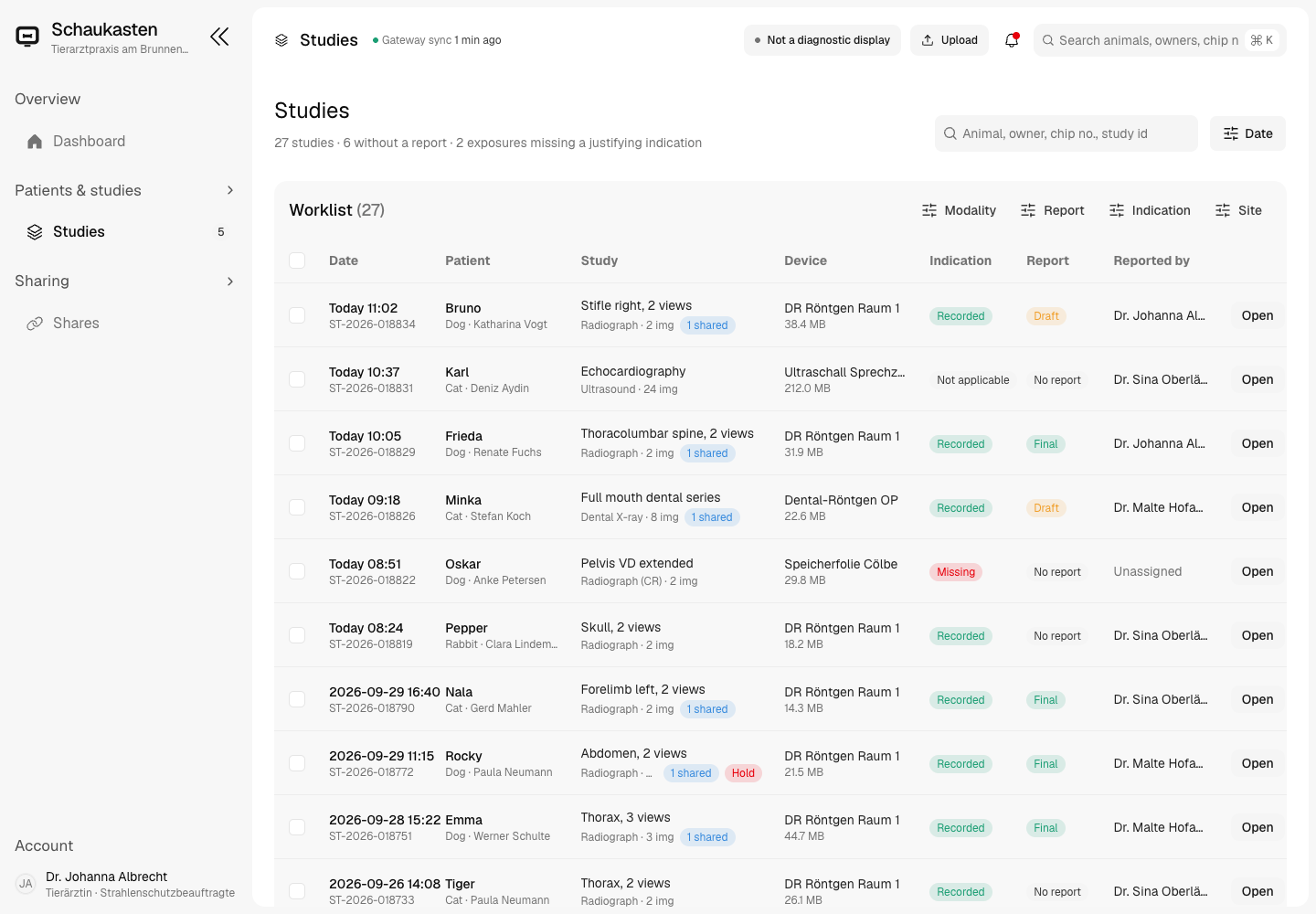The image size is (1316, 914).
Task: Tick checkbox for Oskar pelvis study
Action: tap(297, 571)
